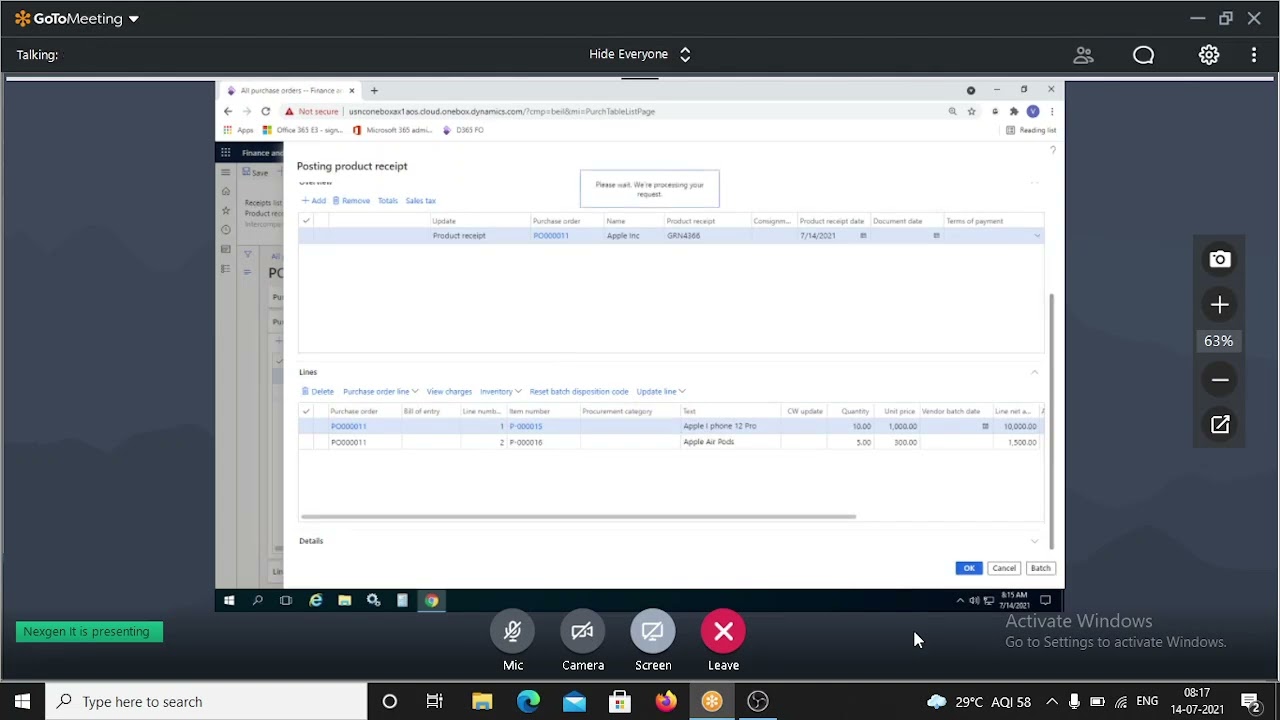
Task: Open View charges in Lines toolbar
Action: [449, 392]
